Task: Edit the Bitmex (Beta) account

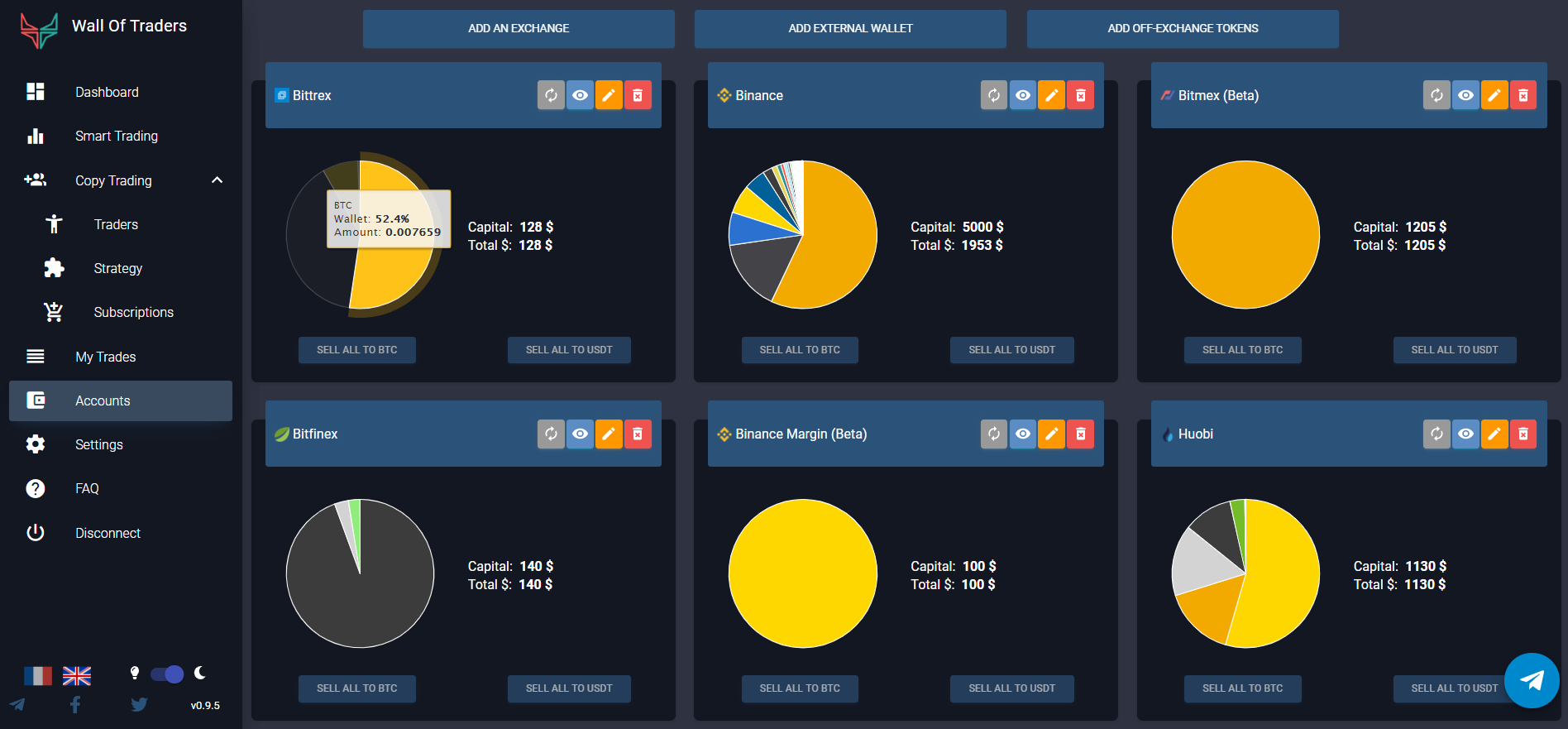Action: pyautogui.click(x=1494, y=95)
